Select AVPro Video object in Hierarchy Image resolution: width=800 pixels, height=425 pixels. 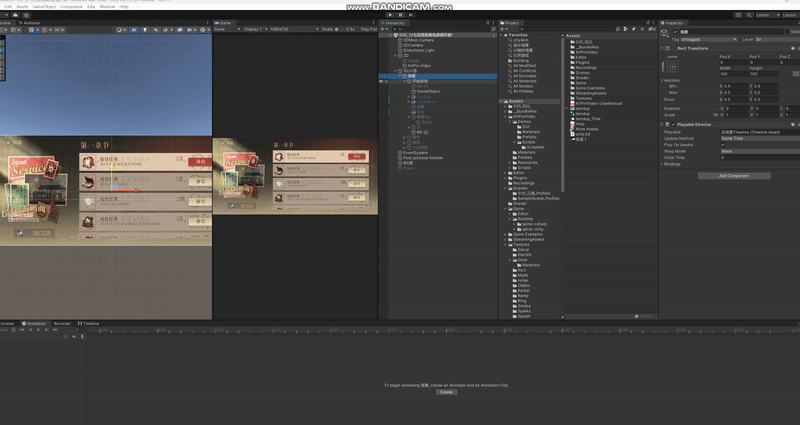tap(419, 65)
